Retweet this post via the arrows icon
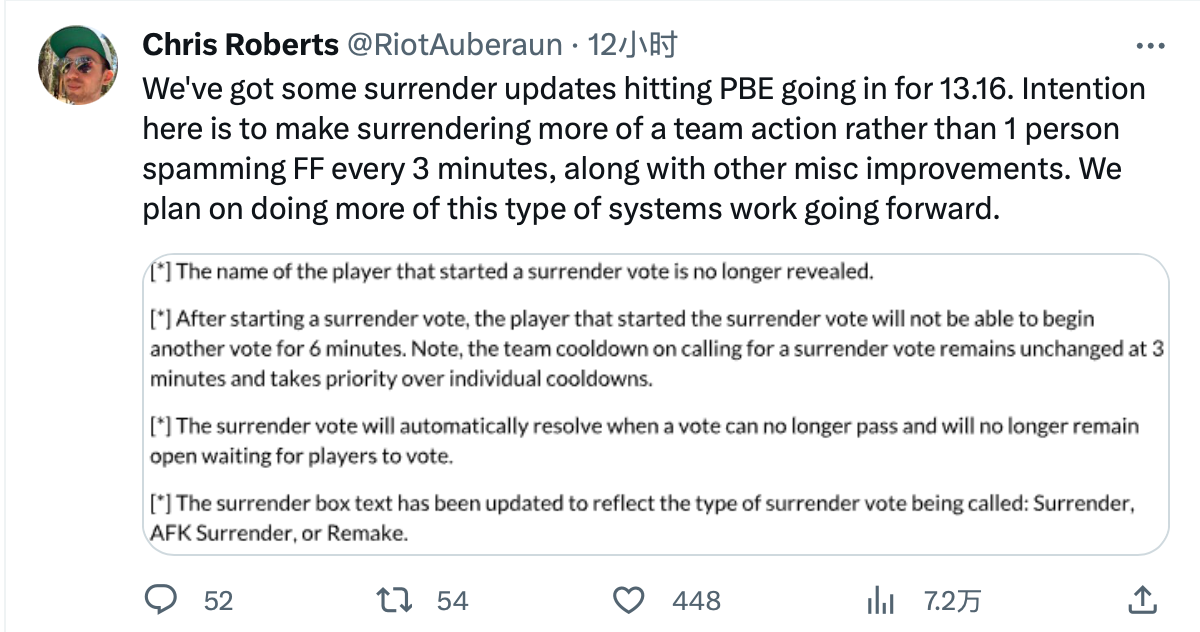 coord(392,600)
